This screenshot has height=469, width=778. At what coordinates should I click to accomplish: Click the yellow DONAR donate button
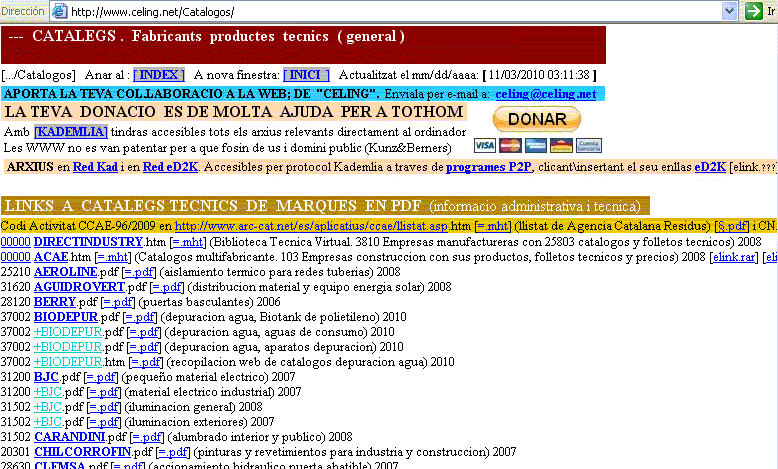[537, 119]
